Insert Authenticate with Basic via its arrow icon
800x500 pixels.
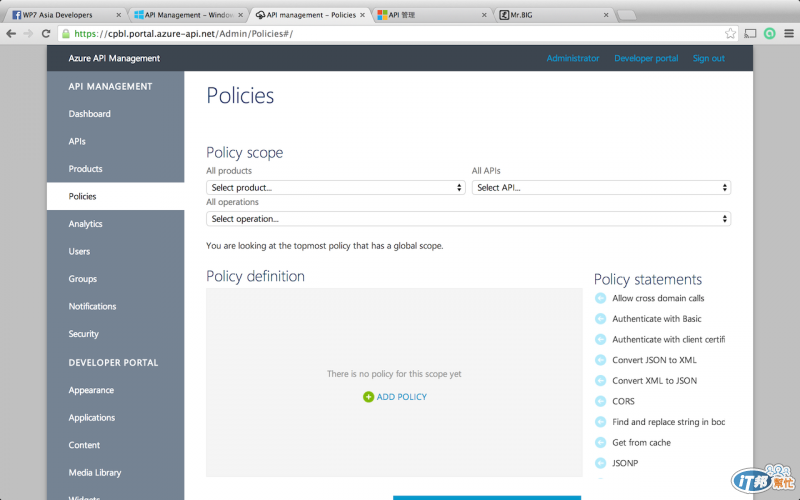[601, 319]
